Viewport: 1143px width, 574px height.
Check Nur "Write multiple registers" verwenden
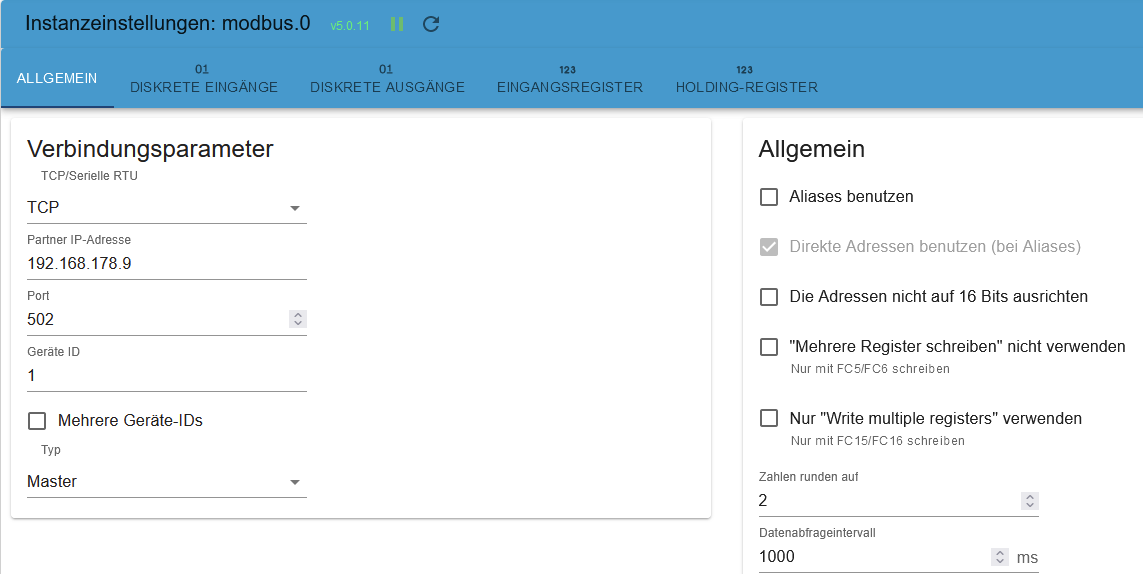769,419
